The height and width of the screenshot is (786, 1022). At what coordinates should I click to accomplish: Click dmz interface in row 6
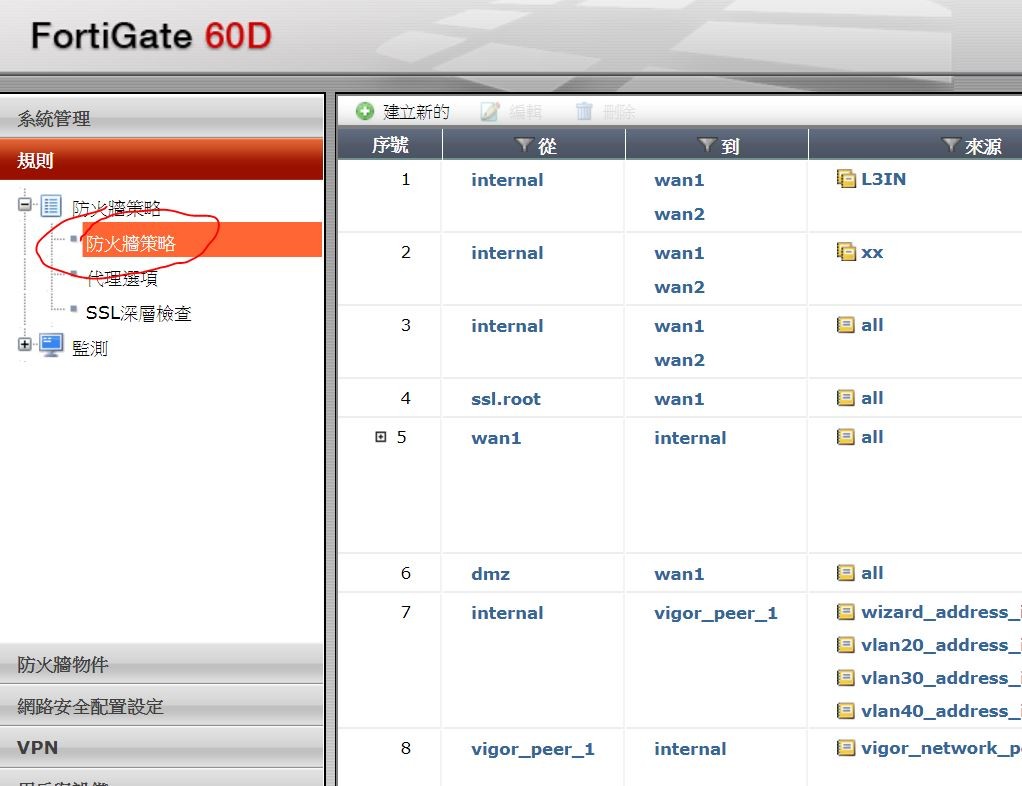(490, 574)
